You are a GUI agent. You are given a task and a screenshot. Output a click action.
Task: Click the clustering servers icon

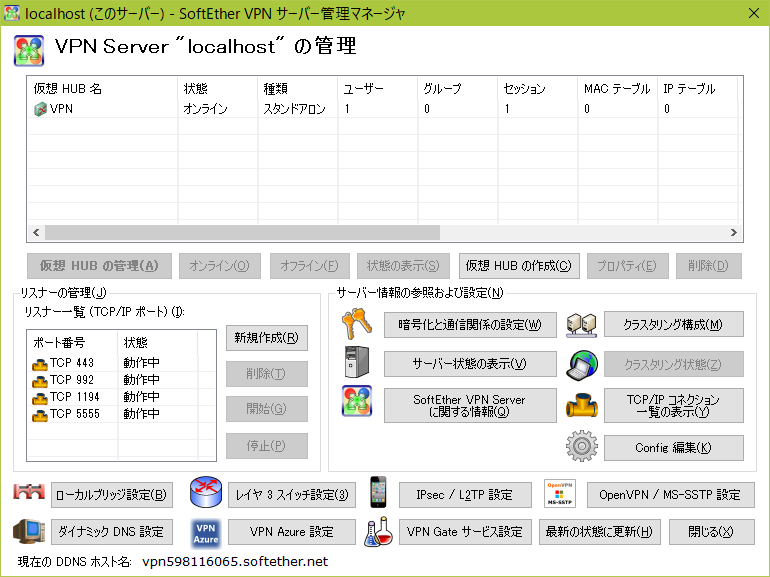(x=581, y=325)
